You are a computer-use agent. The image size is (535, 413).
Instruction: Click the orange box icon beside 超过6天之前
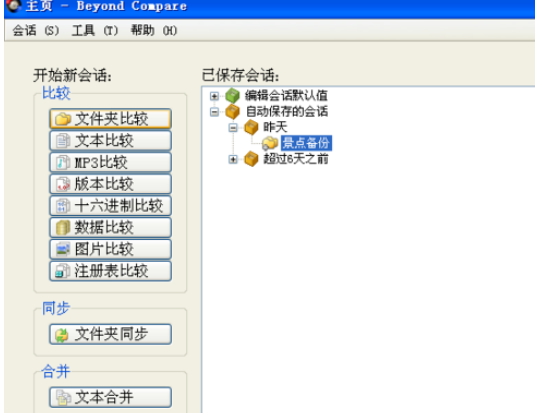[251, 159]
